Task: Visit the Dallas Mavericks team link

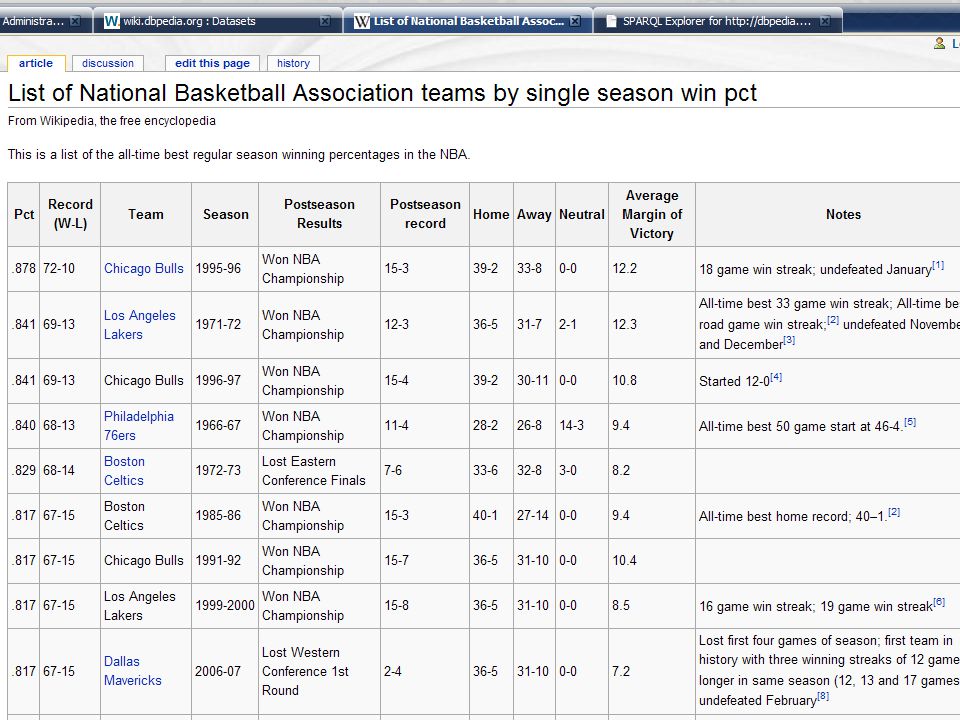Action: (x=133, y=671)
